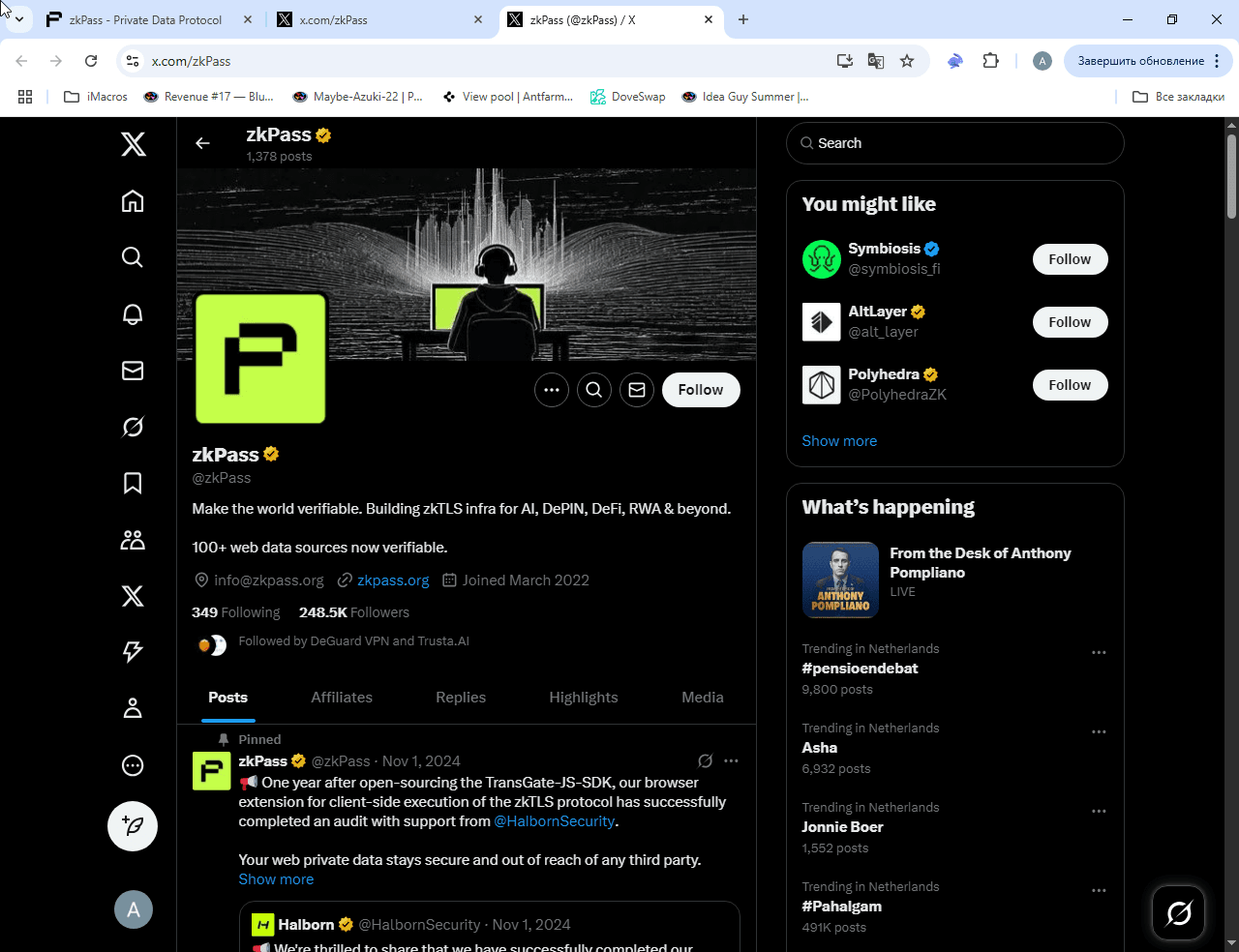
Task: View 248.5K Followers list
Action: click(x=354, y=612)
